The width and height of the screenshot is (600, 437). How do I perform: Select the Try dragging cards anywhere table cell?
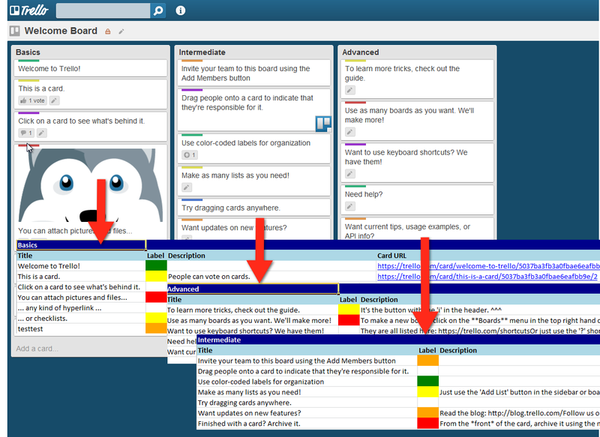[x=307, y=403]
